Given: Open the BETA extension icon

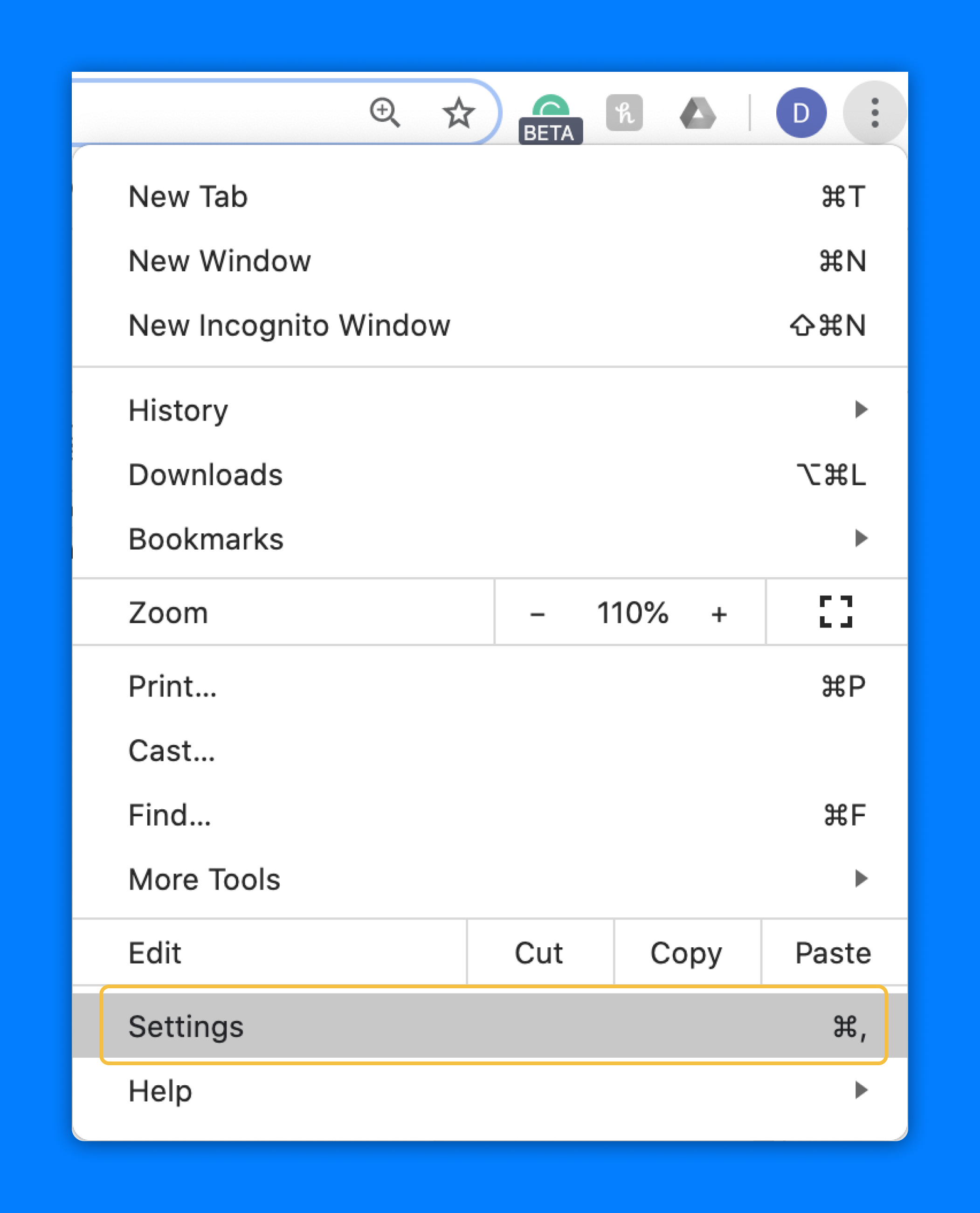Looking at the screenshot, I should point(551,118).
